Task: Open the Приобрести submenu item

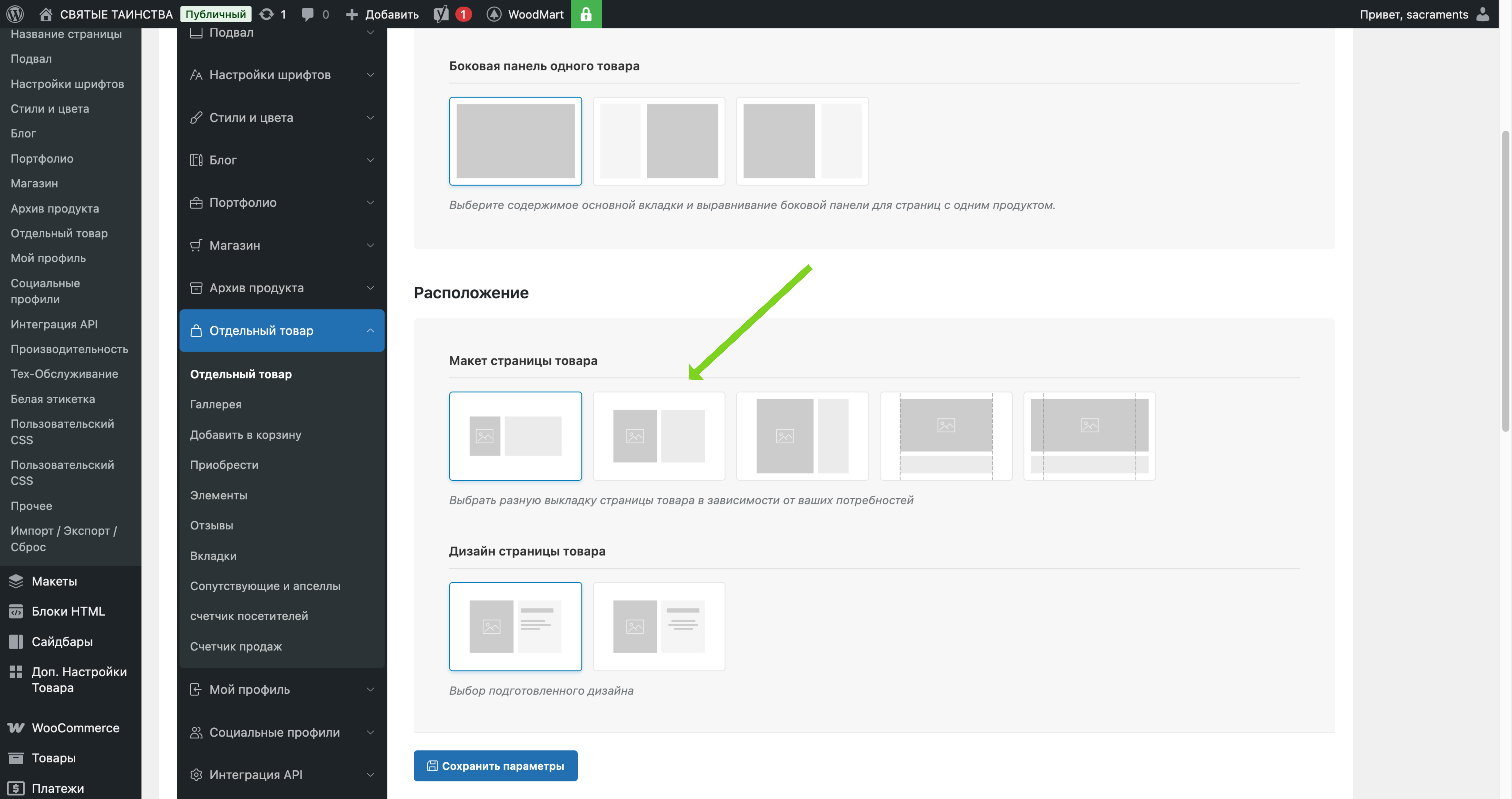Action: 224,465
